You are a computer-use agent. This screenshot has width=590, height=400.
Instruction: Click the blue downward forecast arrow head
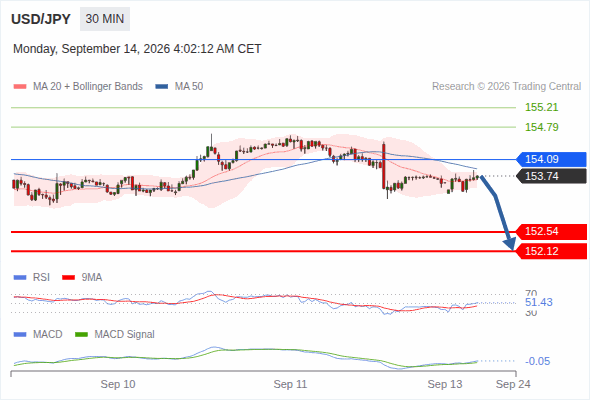(x=510, y=244)
